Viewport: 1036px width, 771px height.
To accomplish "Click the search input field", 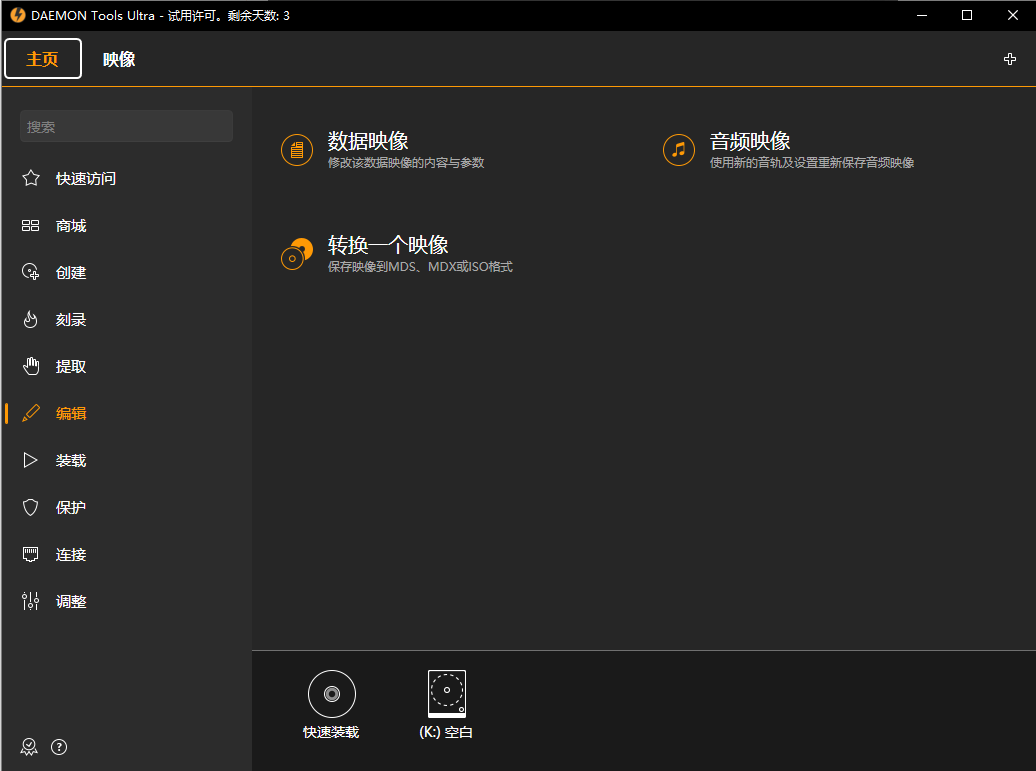I will pyautogui.click(x=126, y=126).
